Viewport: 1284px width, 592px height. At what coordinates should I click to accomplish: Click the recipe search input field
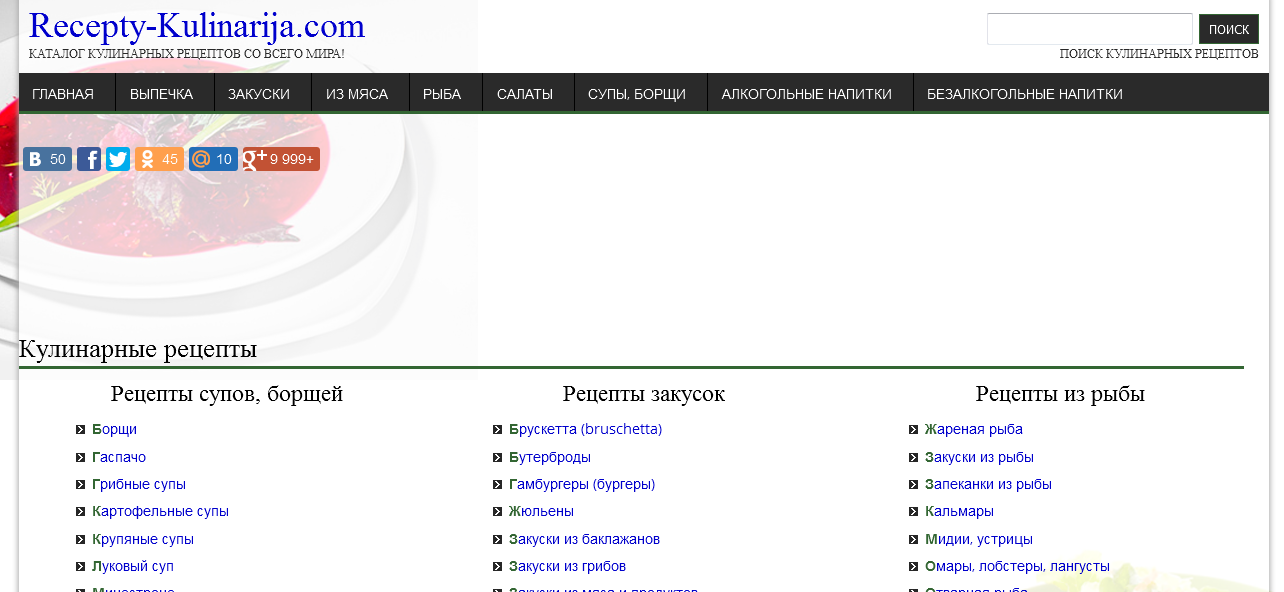point(1089,29)
